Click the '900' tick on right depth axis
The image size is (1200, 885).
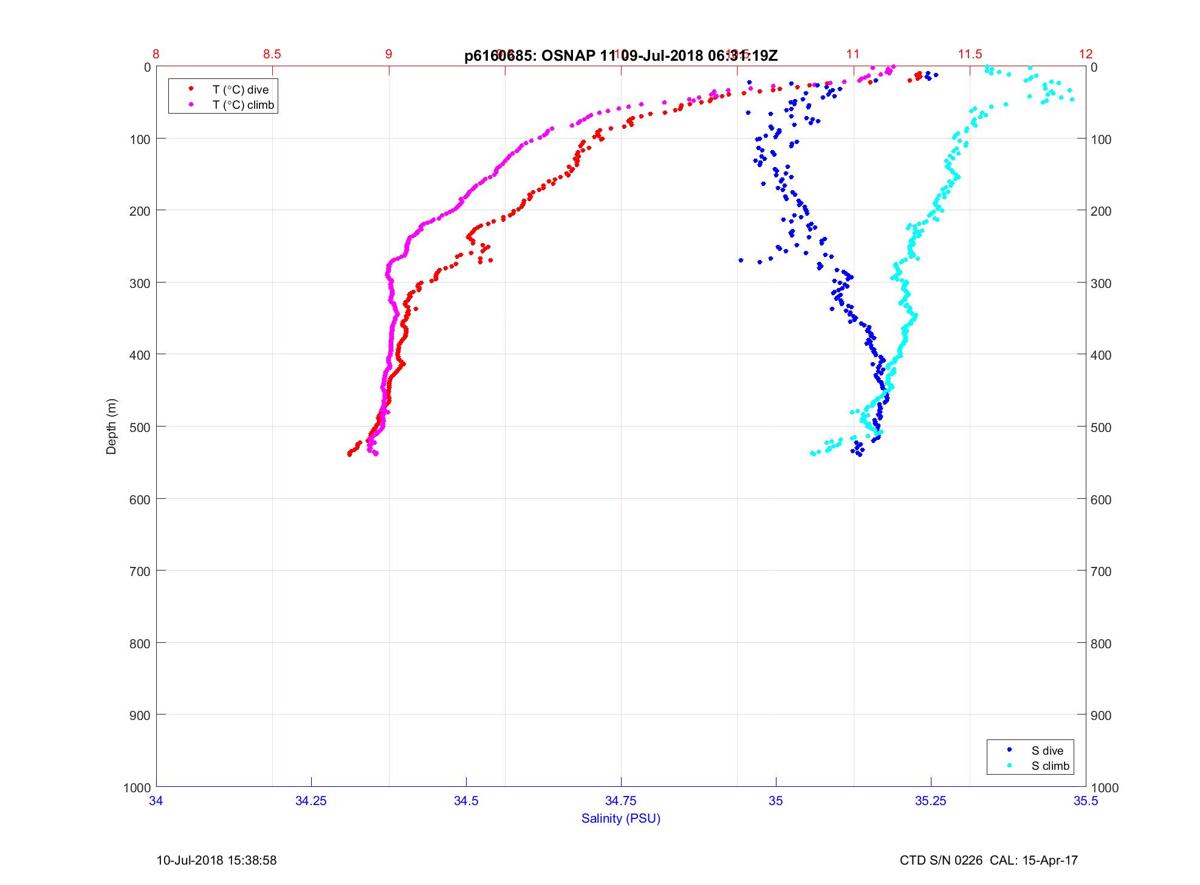(x=1101, y=715)
